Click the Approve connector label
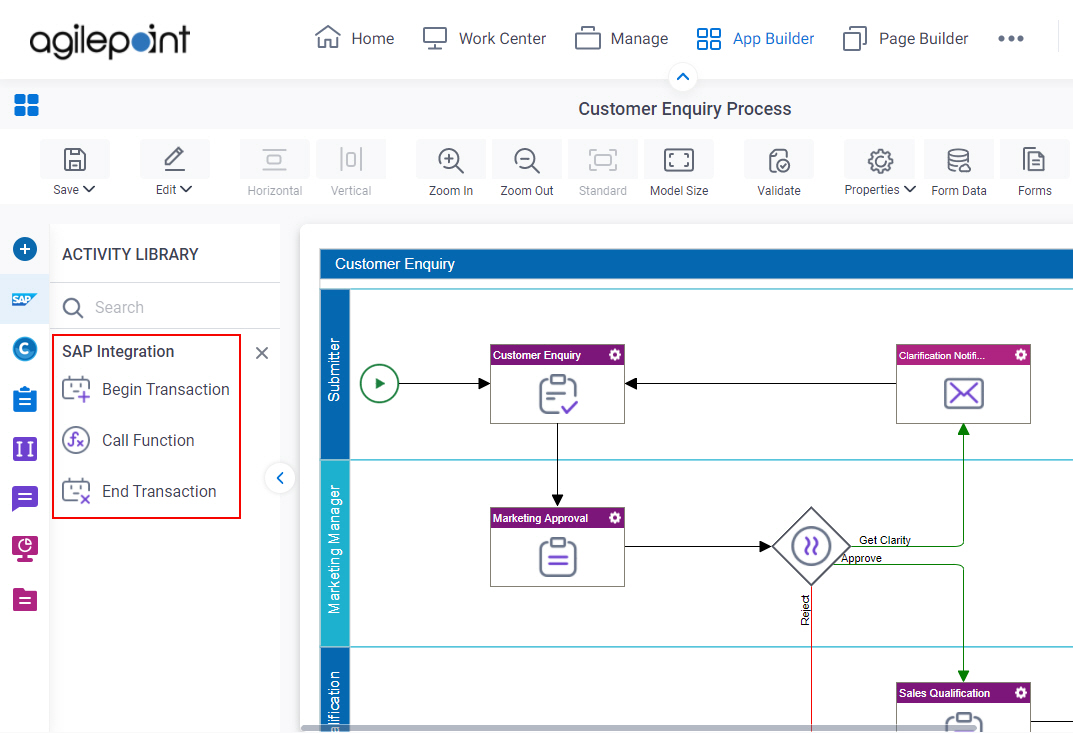Image resolution: width=1073 pixels, height=733 pixels. point(861,558)
